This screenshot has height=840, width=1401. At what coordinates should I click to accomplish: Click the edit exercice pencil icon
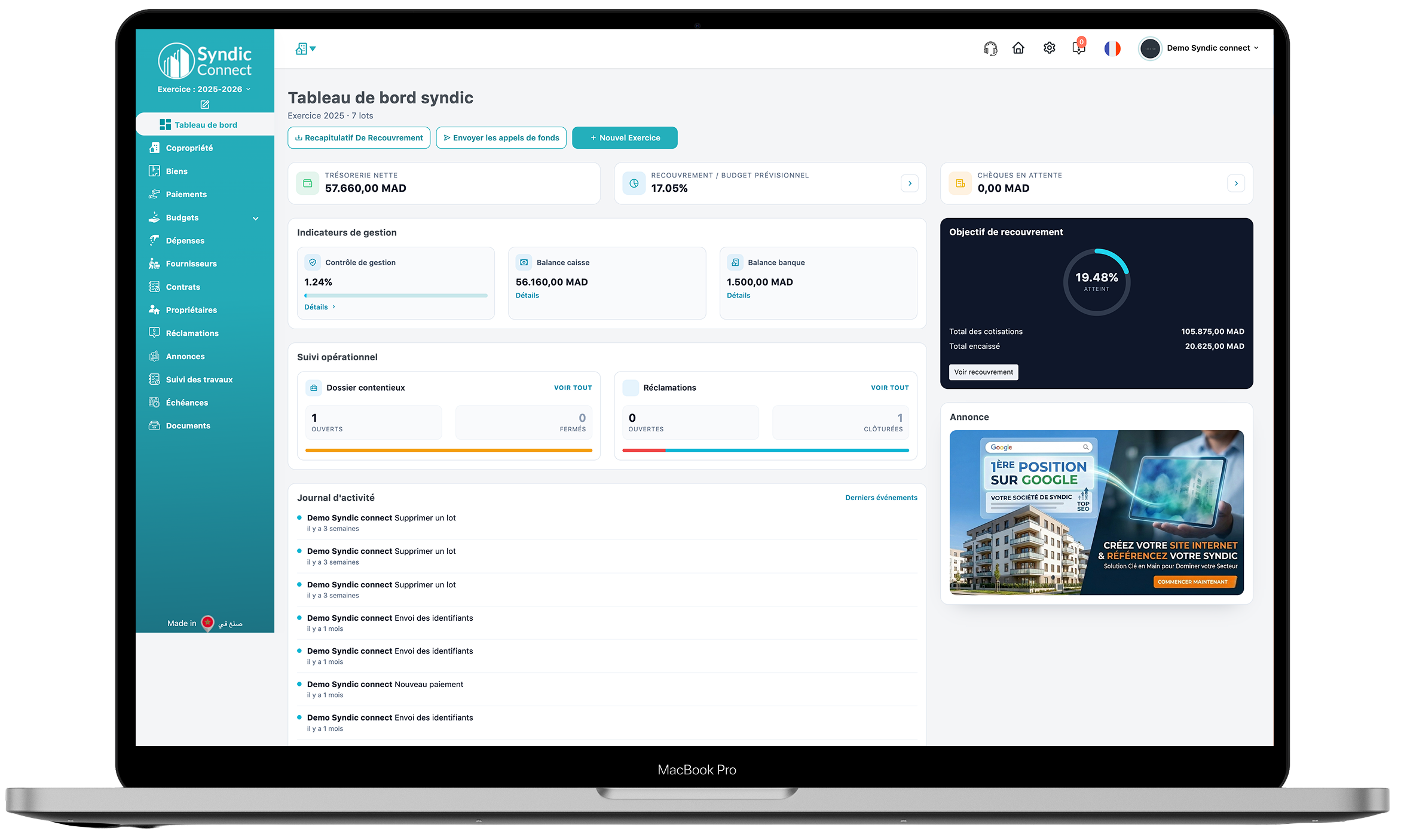click(205, 105)
